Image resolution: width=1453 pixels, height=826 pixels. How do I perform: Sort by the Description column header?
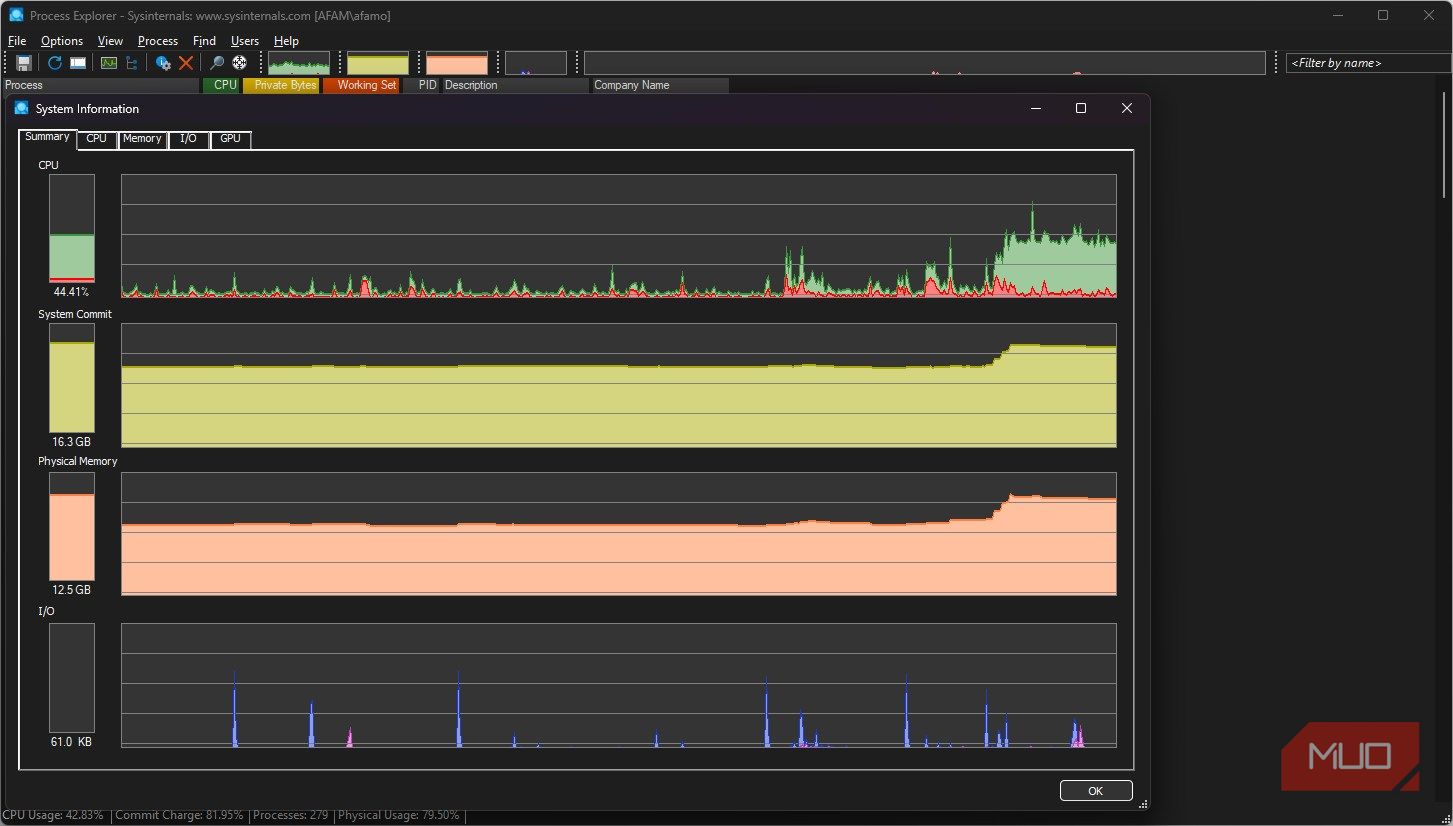(516, 86)
